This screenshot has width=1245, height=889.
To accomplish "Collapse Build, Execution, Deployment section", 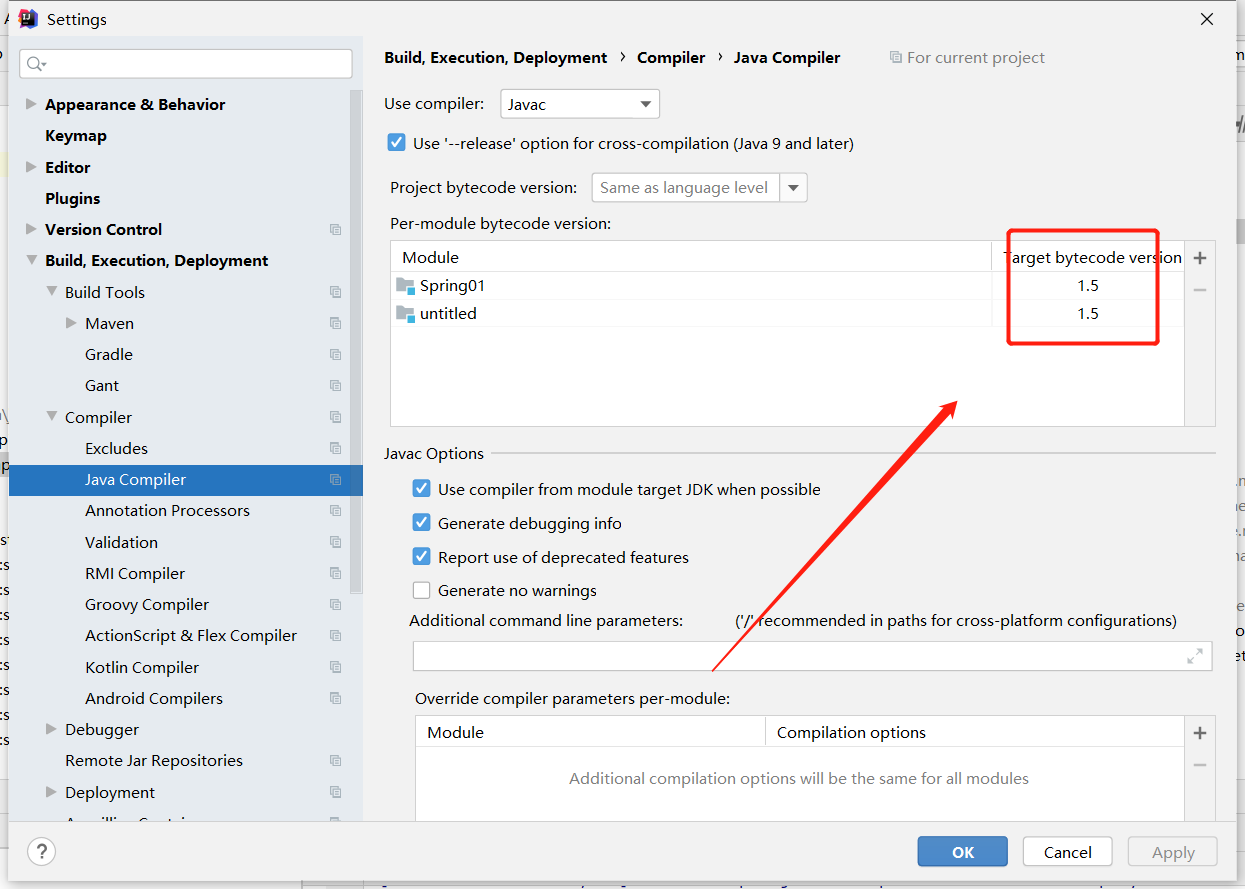I will (x=31, y=260).
